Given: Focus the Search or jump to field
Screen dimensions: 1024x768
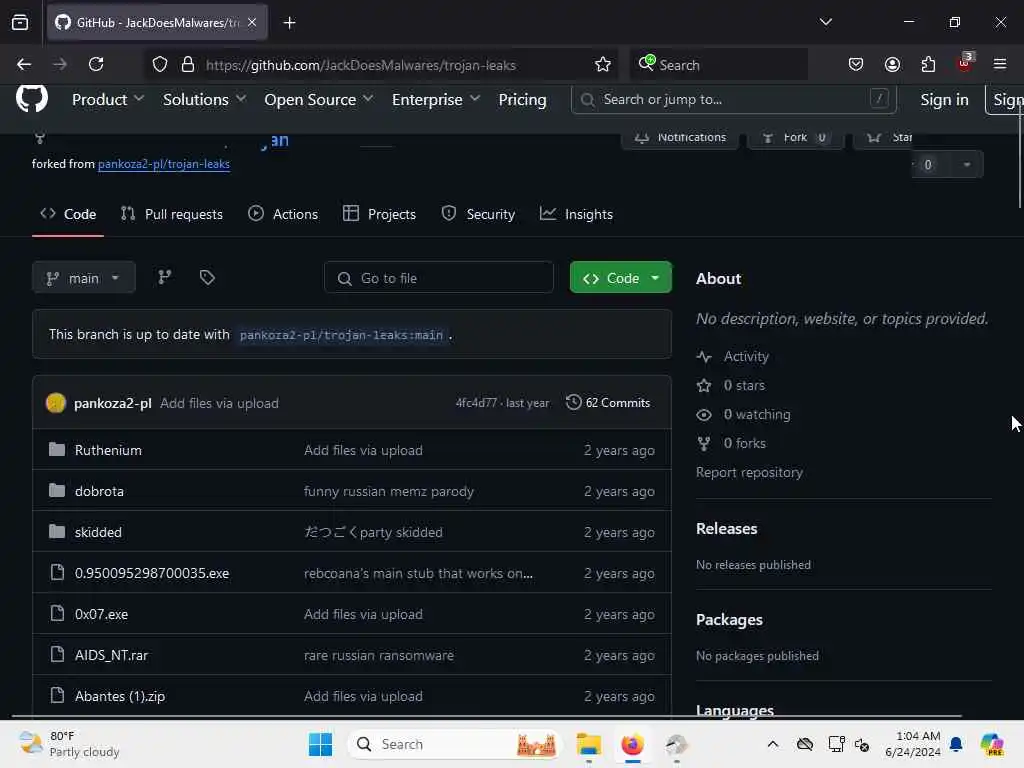Looking at the screenshot, I should (x=733, y=99).
